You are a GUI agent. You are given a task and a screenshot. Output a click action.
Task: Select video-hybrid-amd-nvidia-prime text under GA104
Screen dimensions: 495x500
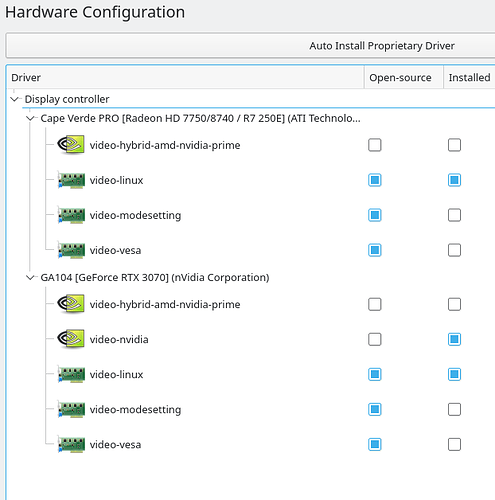tap(165, 305)
